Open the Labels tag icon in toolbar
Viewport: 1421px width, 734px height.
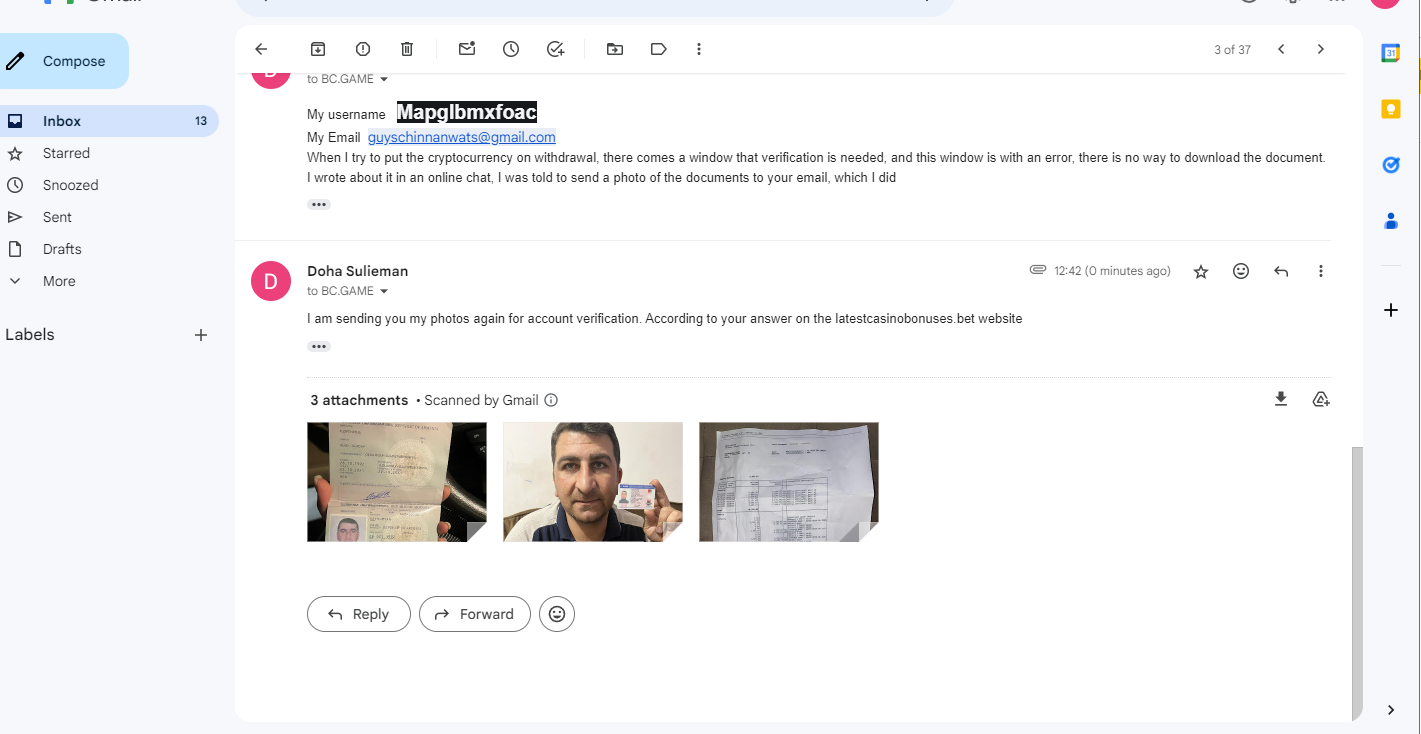pyautogui.click(x=658, y=49)
